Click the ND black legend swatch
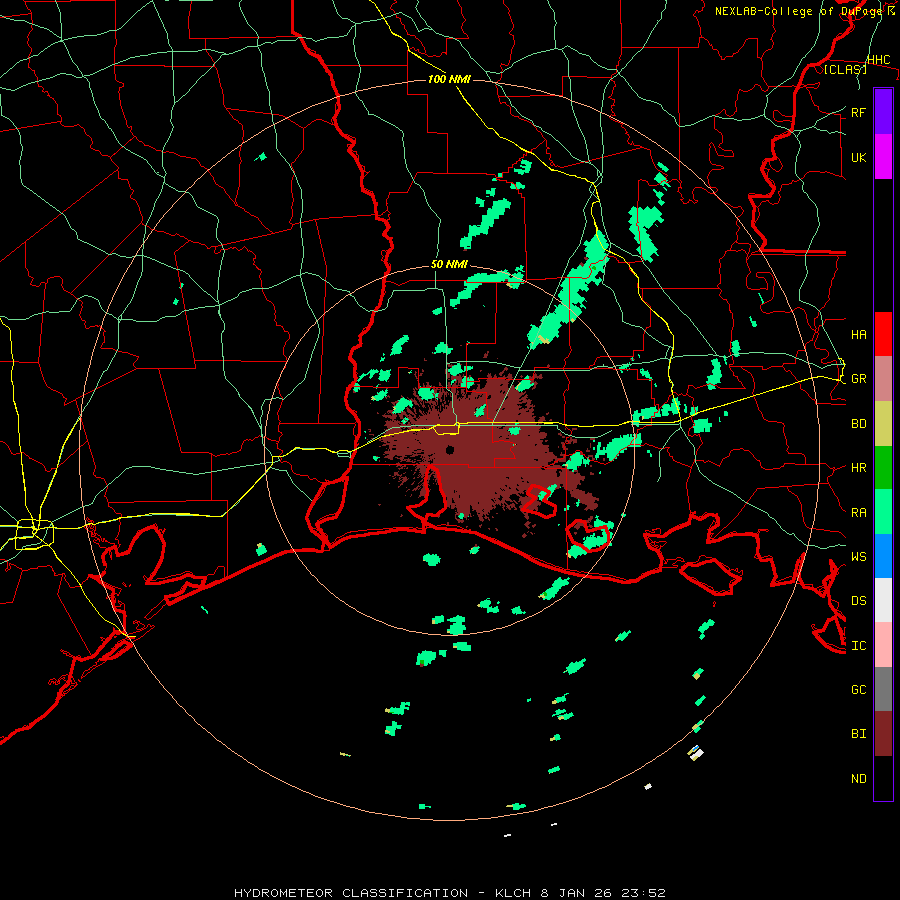900x900 pixels. (x=883, y=778)
